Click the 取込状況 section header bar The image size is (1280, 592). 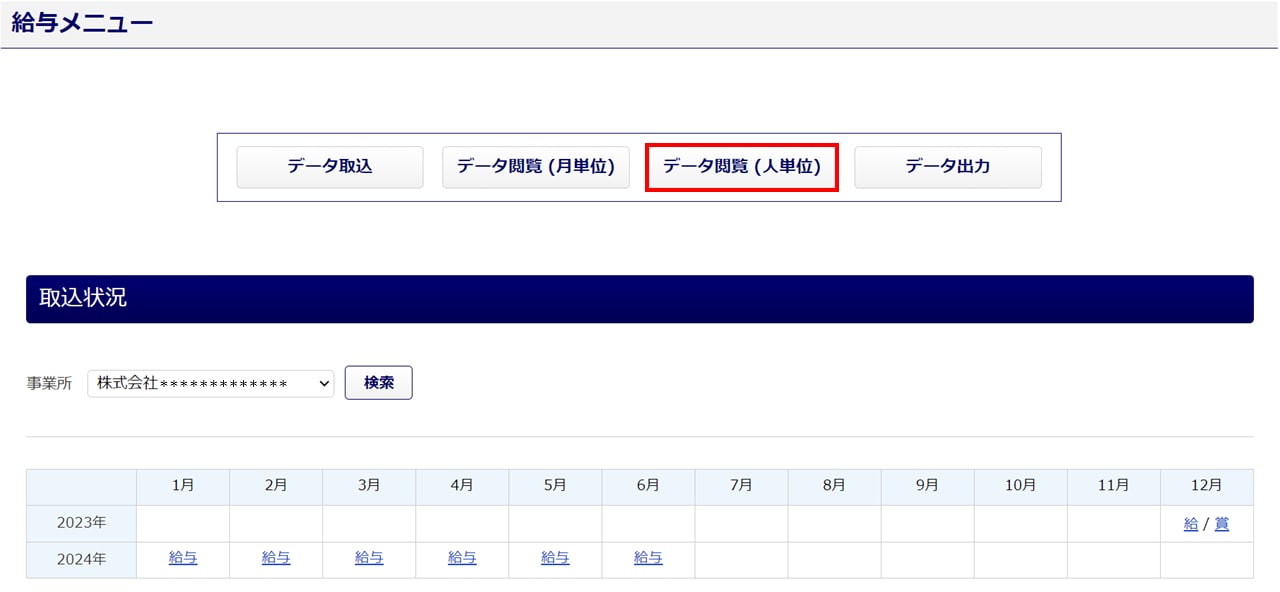coord(639,299)
